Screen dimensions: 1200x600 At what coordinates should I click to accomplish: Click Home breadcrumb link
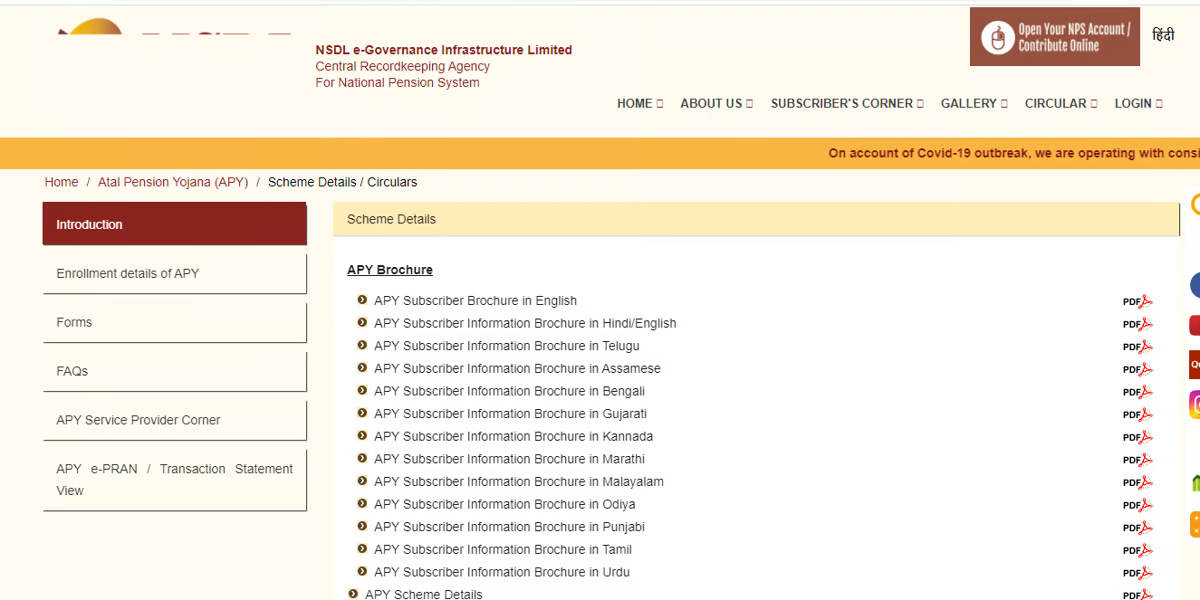coord(61,182)
